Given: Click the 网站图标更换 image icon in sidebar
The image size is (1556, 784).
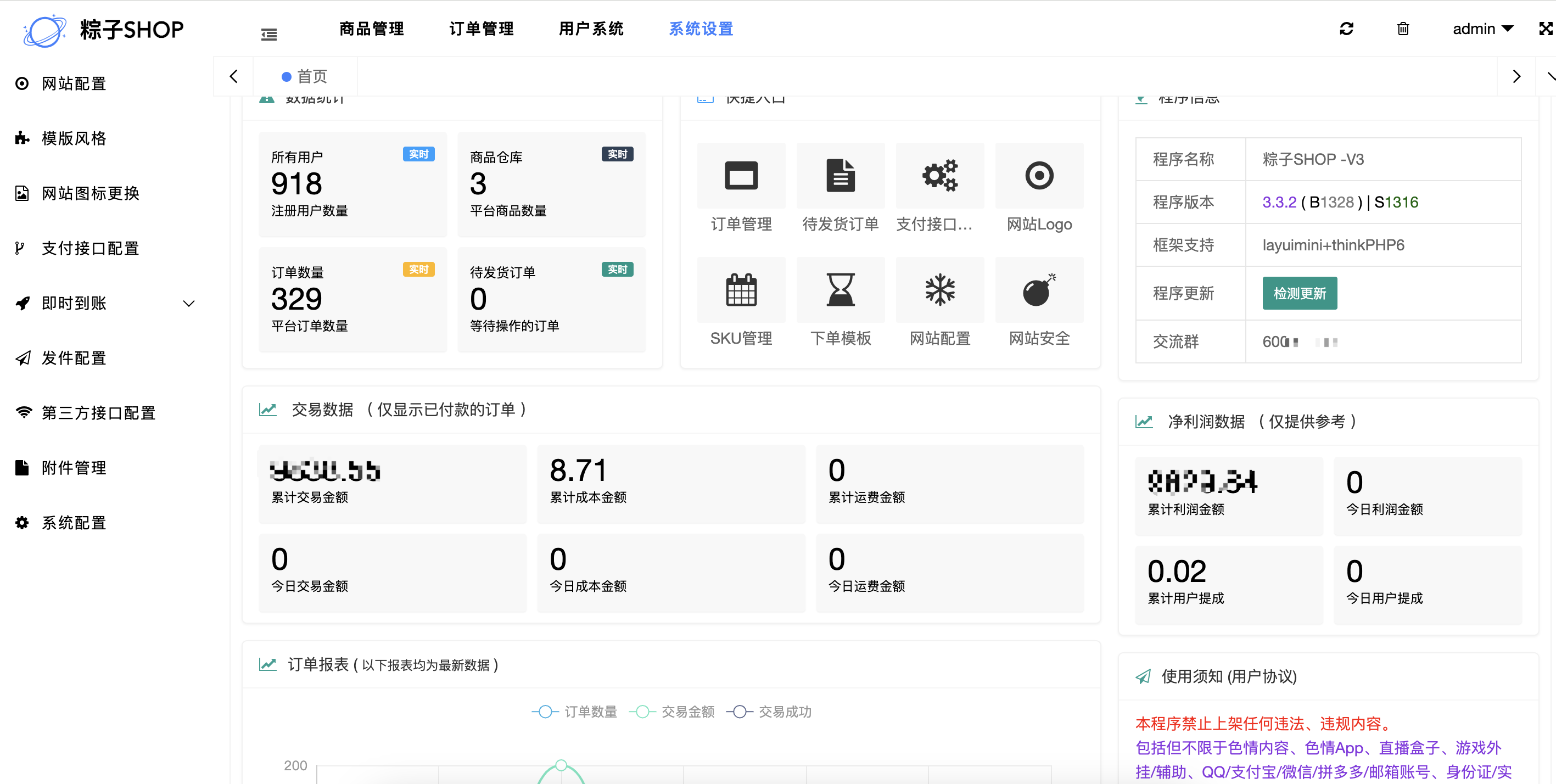Looking at the screenshot, I should point(22,193).
